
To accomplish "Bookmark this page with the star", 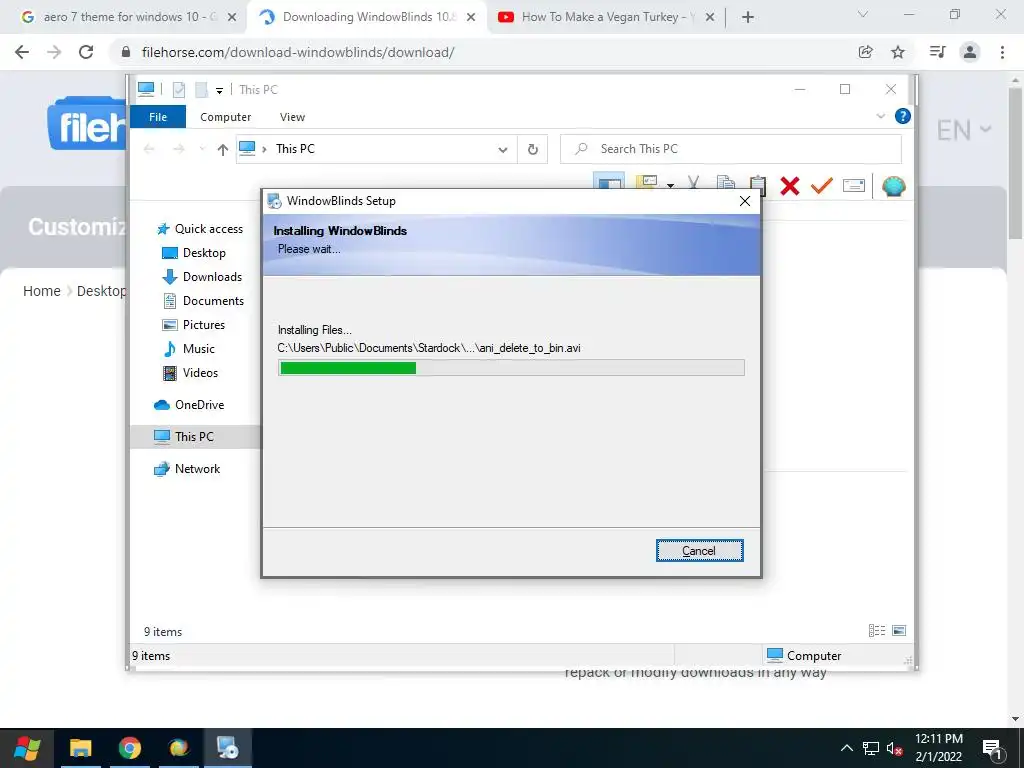I will point(898,52).
